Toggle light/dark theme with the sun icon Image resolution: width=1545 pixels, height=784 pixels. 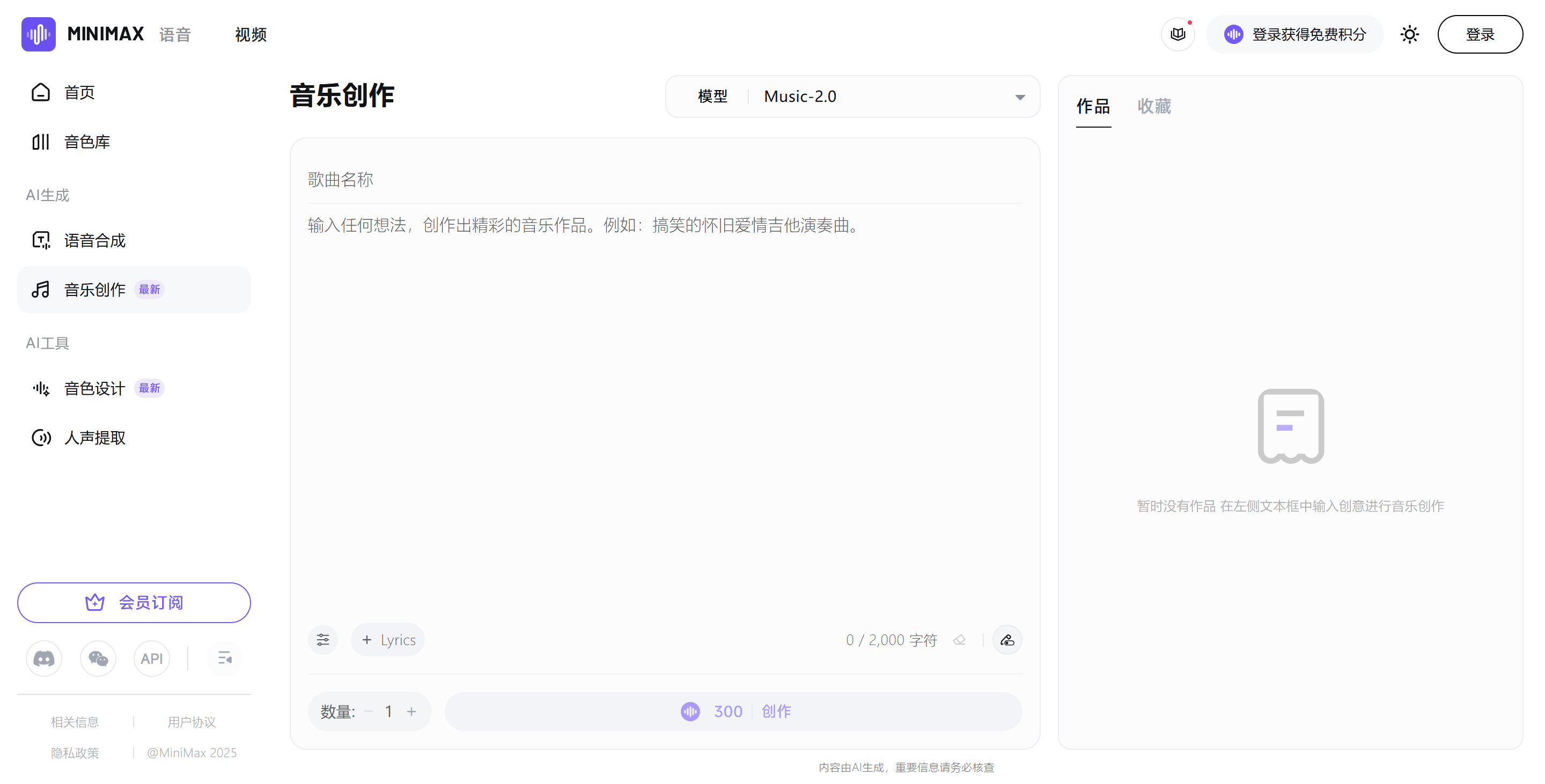(1410, 34)
